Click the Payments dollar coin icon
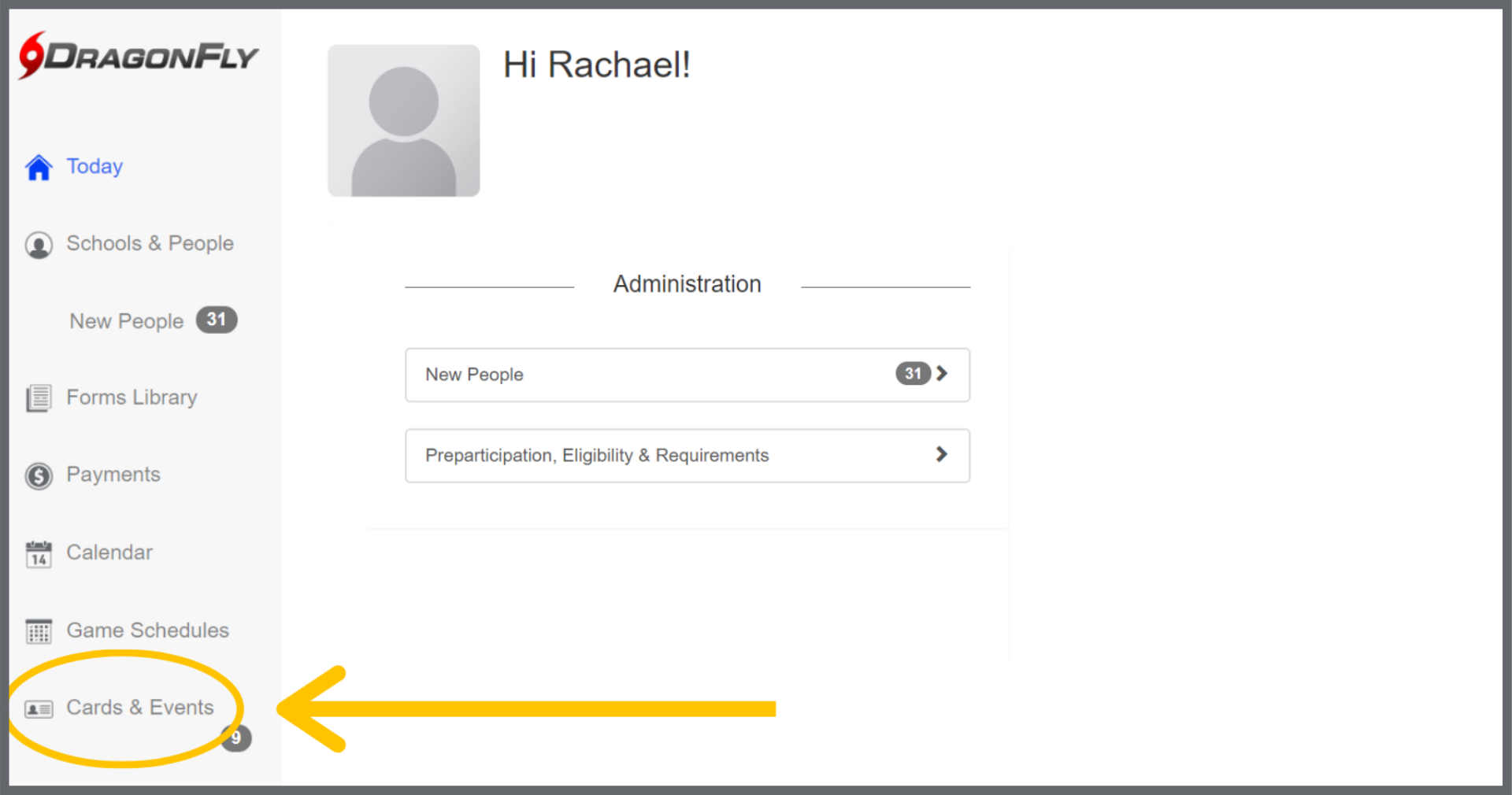 click(x=39, y=476)
